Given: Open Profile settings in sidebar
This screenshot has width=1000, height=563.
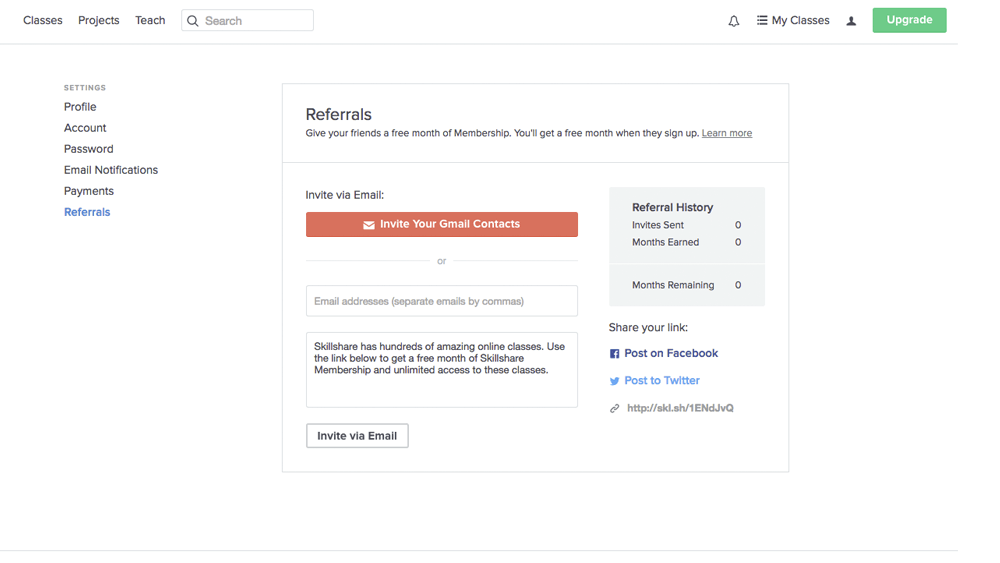Looking at the screenshot, I should tap(80, 107).
